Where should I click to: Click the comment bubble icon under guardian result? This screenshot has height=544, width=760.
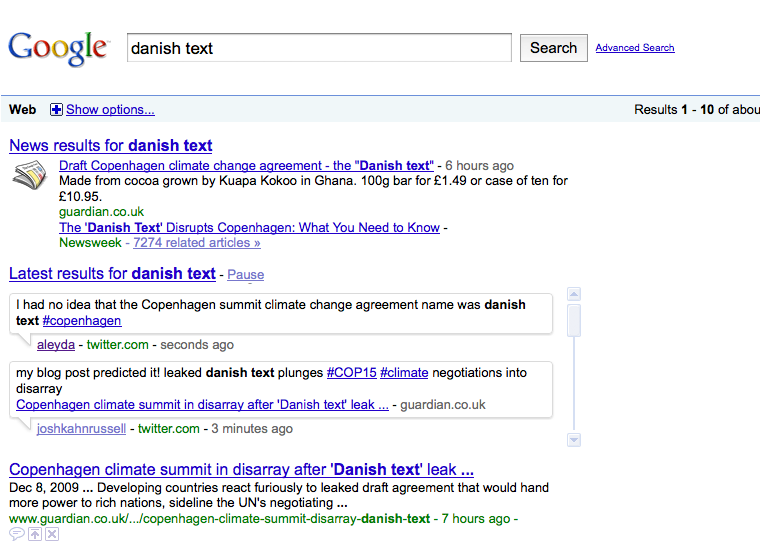16,534
